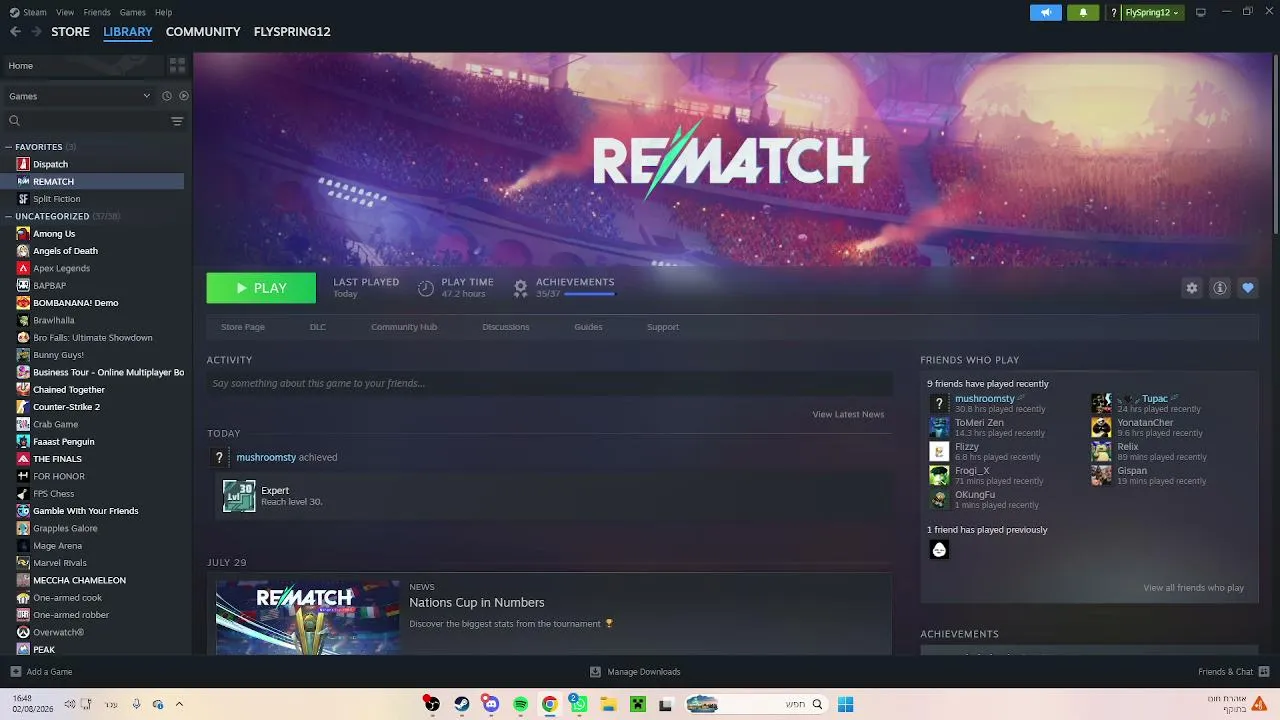Open the View menu
Viewport: 1280px width, 720px height.
[x=65, y=13]
